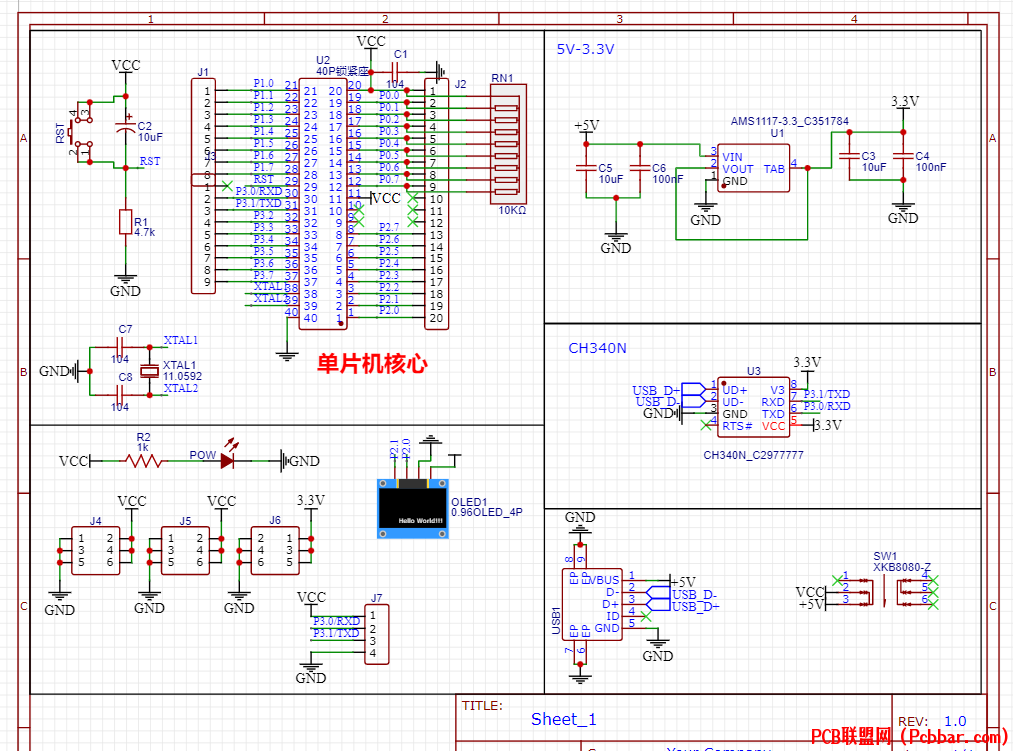Image resolution: width=1013 pixels, height=751 pixels.
Task: Click the XTAL1 crystal oscillator symbol
Action: point(149,371)
